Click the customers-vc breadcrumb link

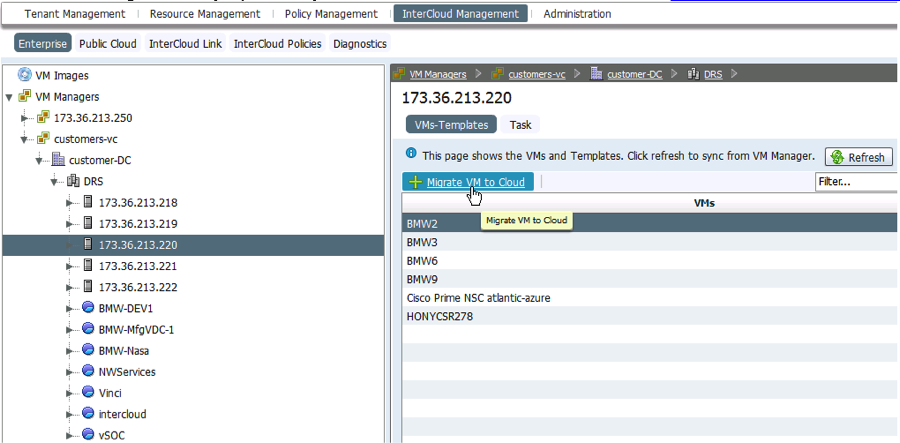click(537, 74)
